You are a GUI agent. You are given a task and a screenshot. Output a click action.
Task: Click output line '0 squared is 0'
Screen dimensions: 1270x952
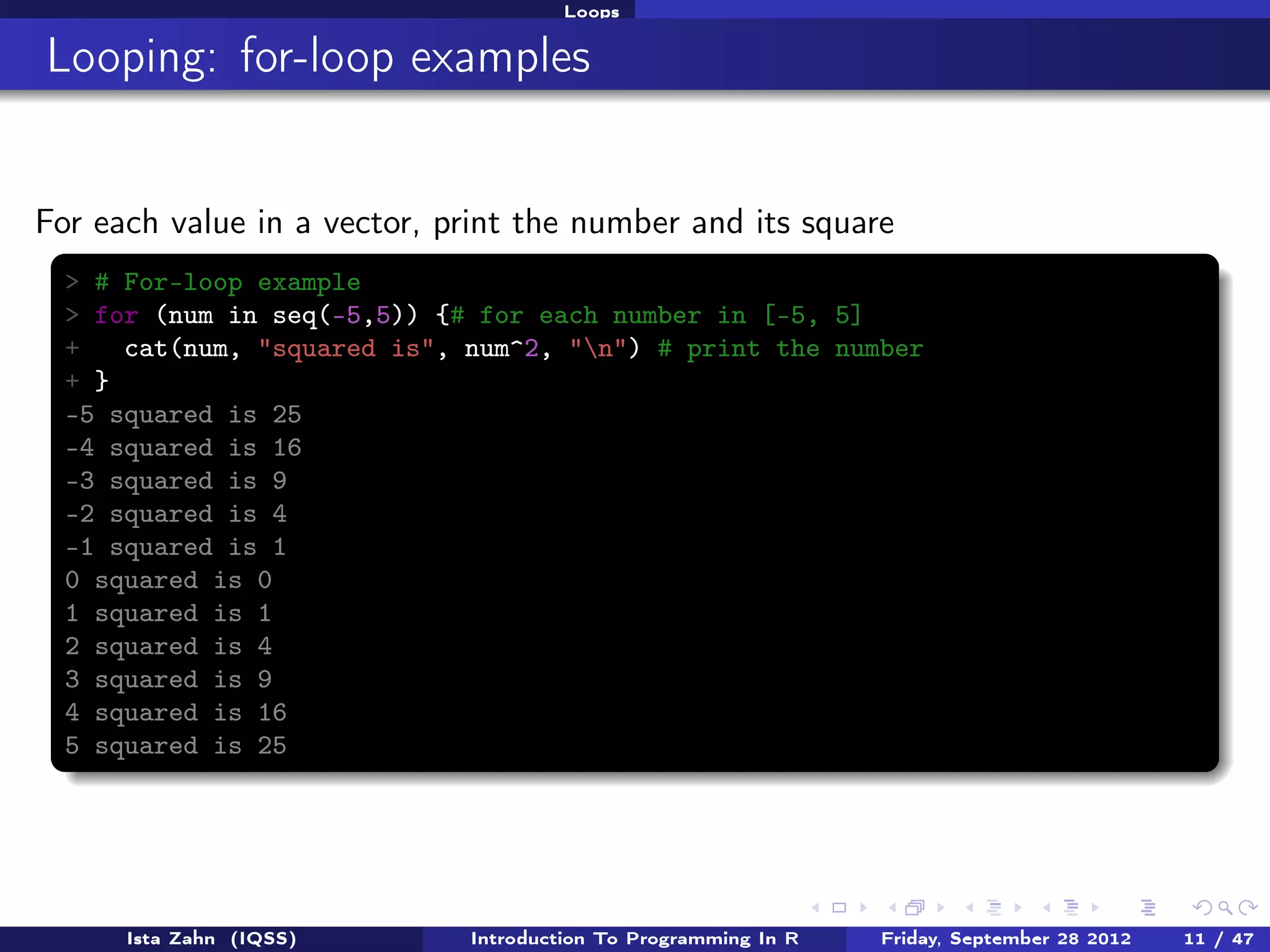[169, 581]
